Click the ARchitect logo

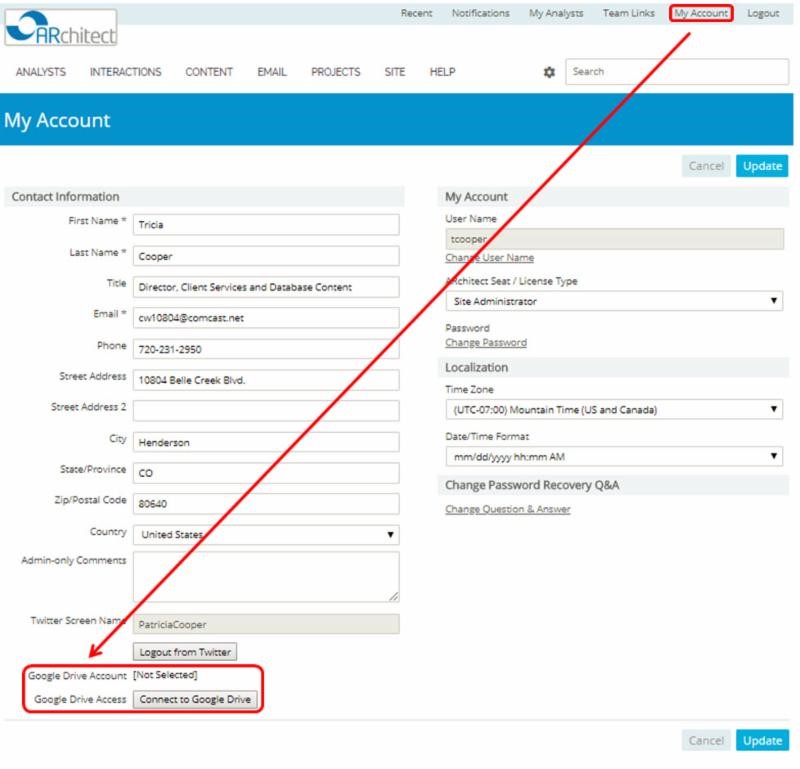61,28
